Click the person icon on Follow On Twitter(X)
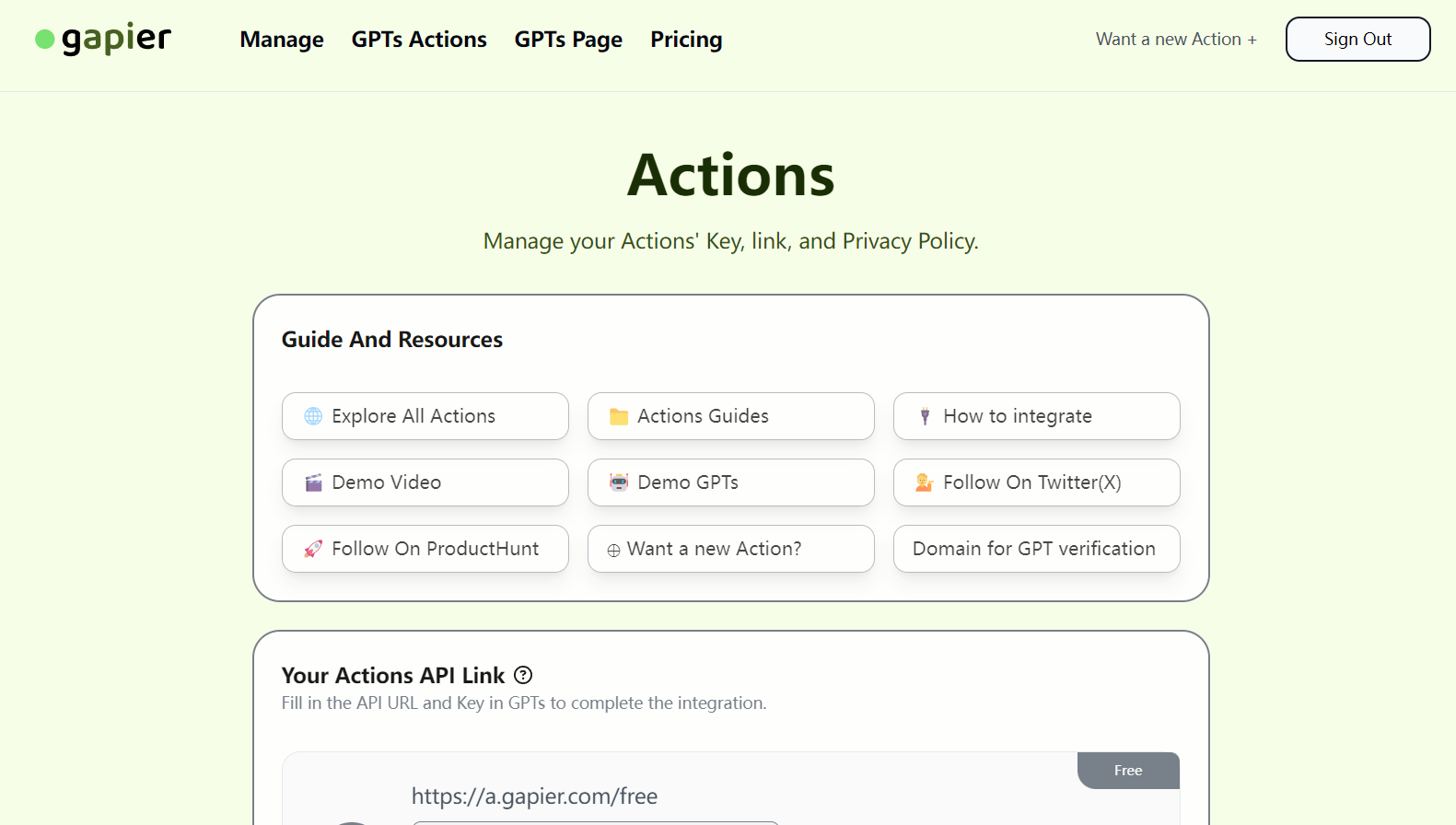The height and width of the screenshot is (825, 1456). [x=925, y=482]
